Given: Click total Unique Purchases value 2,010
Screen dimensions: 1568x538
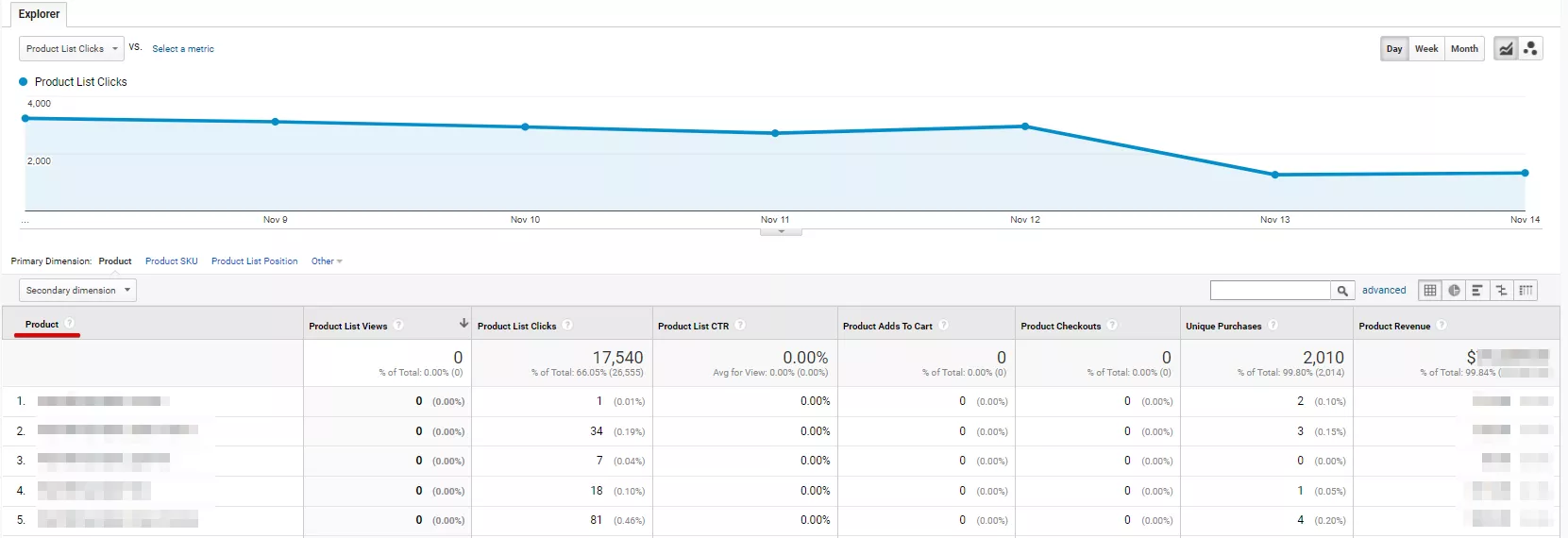Looking at the screenshot, I should (1324, 358).
